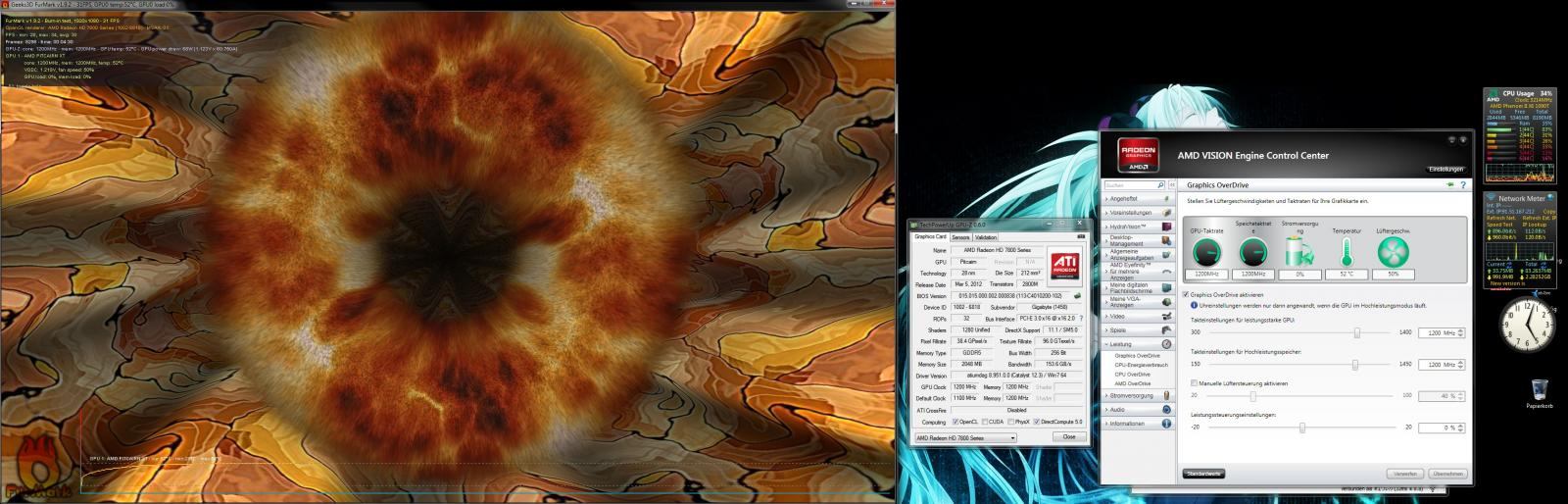Click the Audio speaker icon in sidebar
The height and width of the screenshot is (504, 1568).
1166,409
